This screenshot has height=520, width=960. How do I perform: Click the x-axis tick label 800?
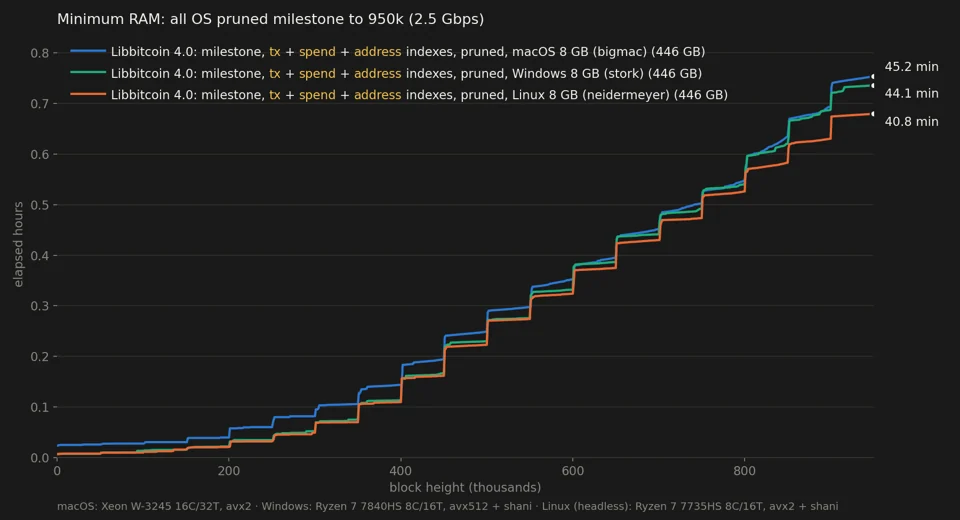pos(744,471)
